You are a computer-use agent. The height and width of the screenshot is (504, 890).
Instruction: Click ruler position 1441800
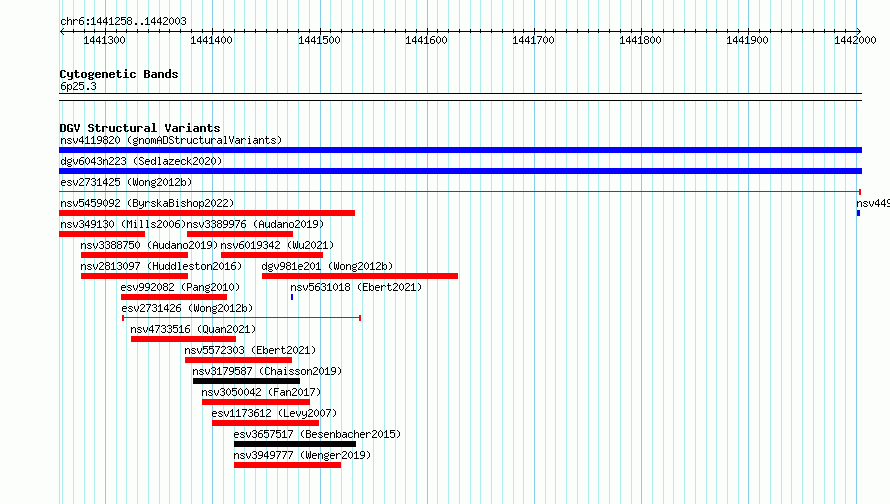point(640,40)
